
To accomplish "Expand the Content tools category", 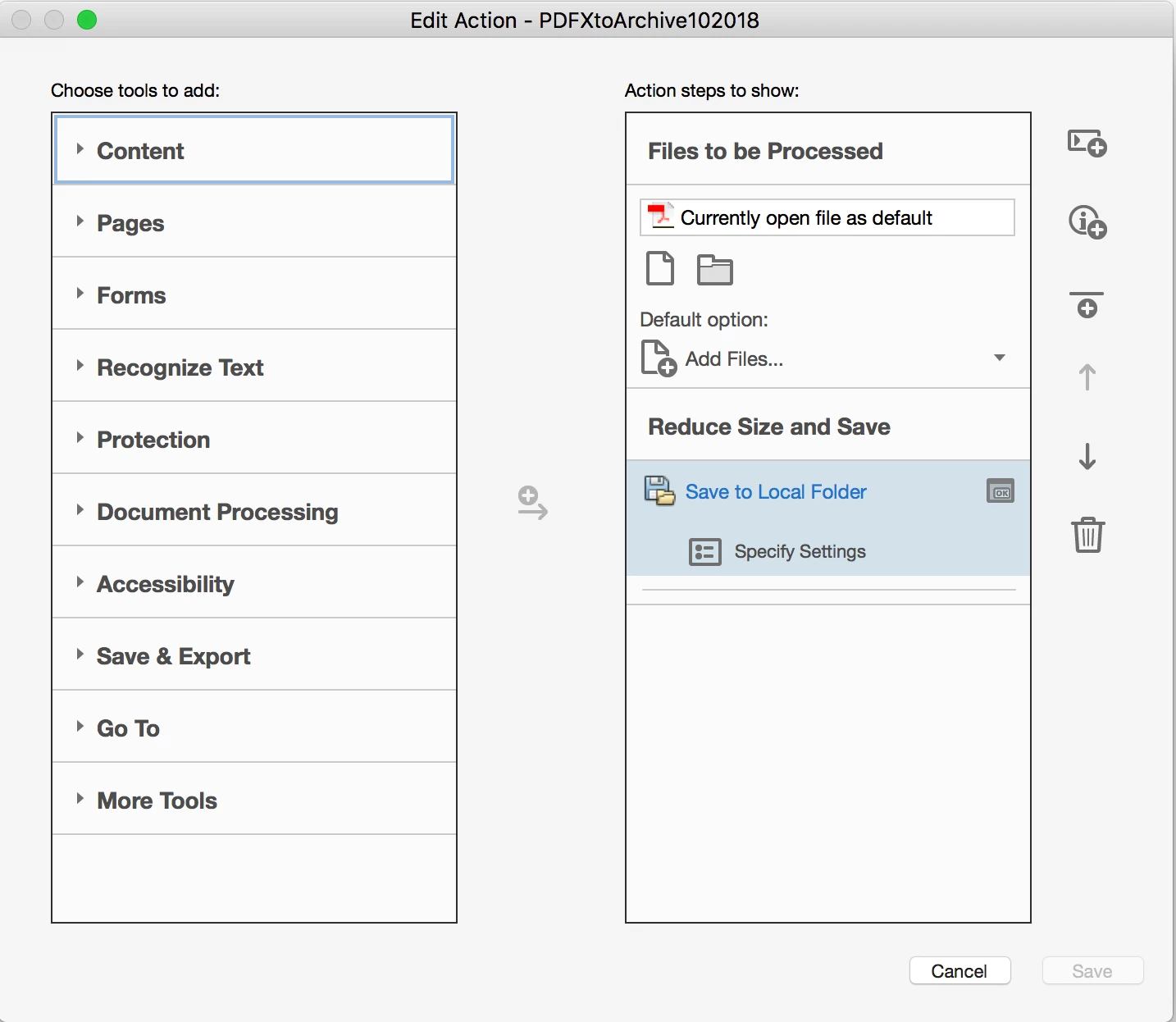I will click(x=254, y=149).
